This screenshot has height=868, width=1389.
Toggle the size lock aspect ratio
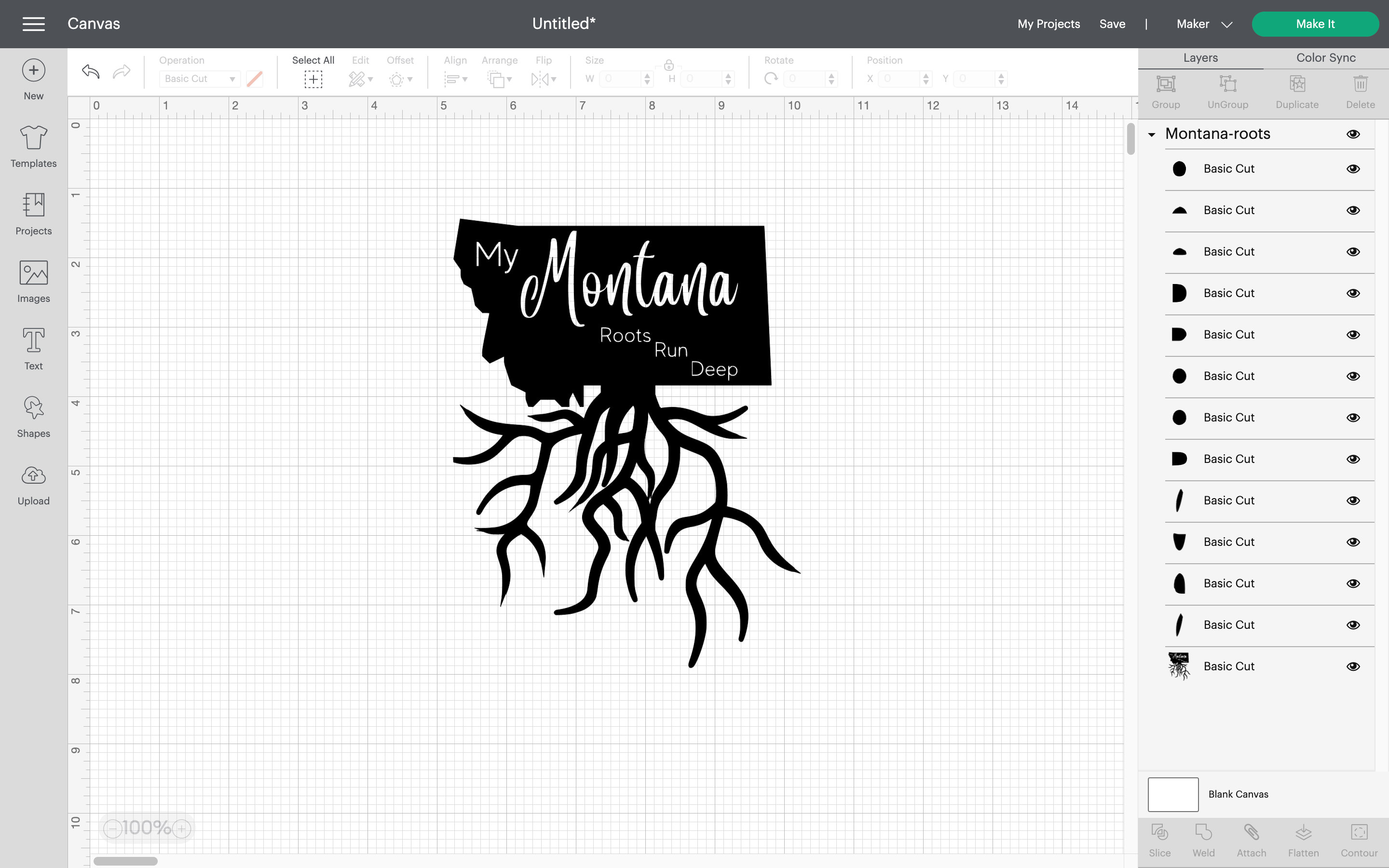(667, 65)
